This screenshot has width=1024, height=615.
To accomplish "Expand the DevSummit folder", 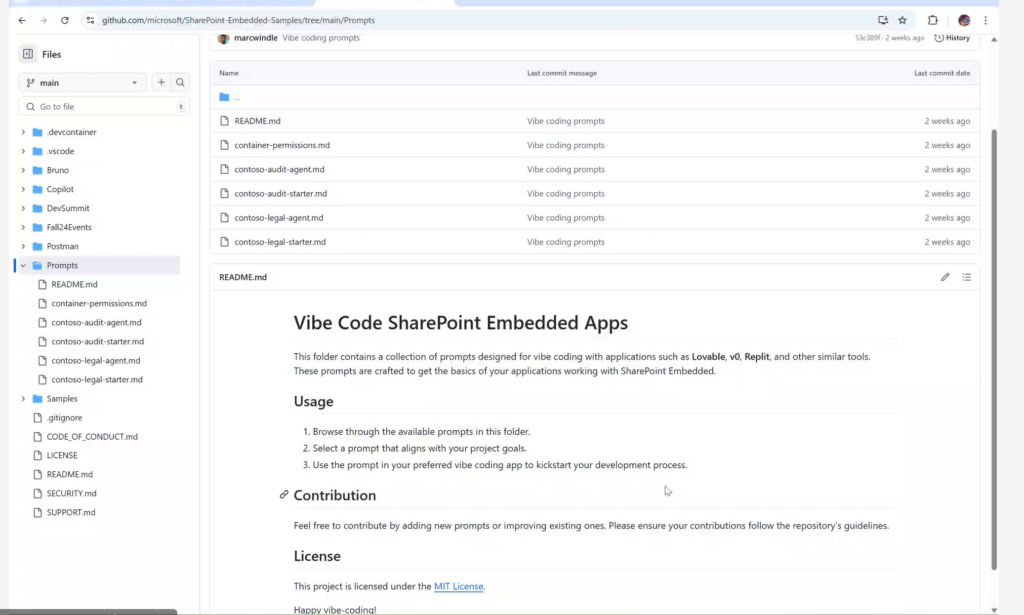I will click(24, 208).
